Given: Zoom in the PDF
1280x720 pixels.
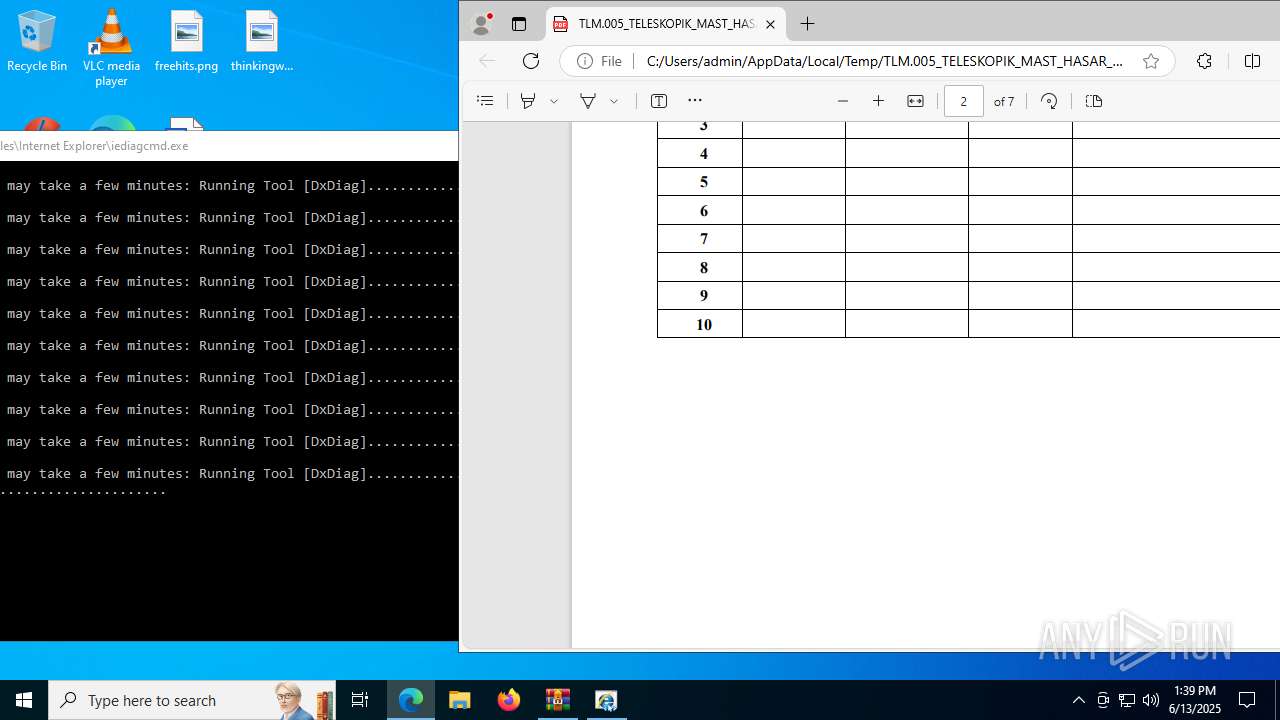Looking at the screenshot, I should click(x=879, y=101).
